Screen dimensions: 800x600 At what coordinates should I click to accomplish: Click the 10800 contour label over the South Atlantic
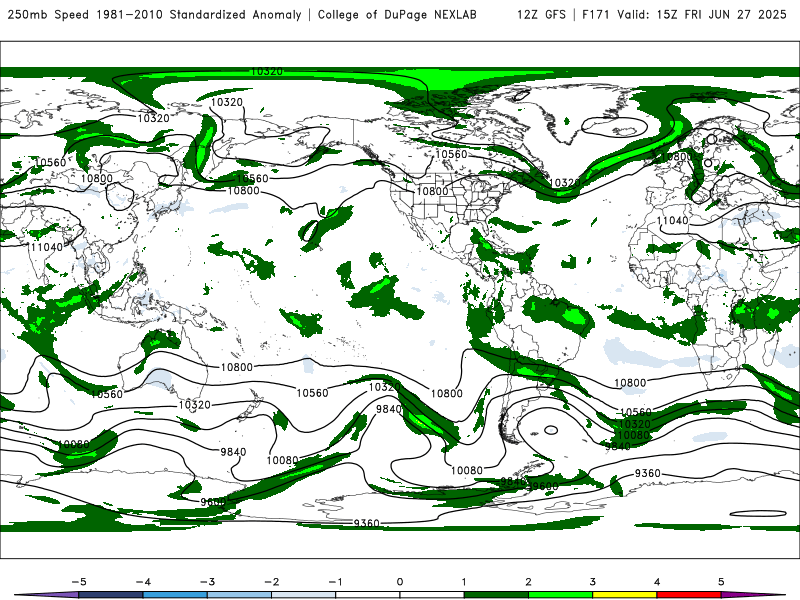630,383
